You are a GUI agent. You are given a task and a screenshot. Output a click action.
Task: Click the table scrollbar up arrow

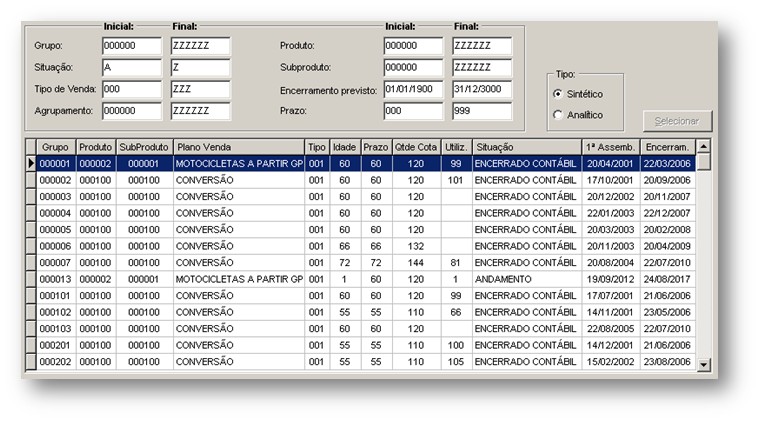[703, 146]
